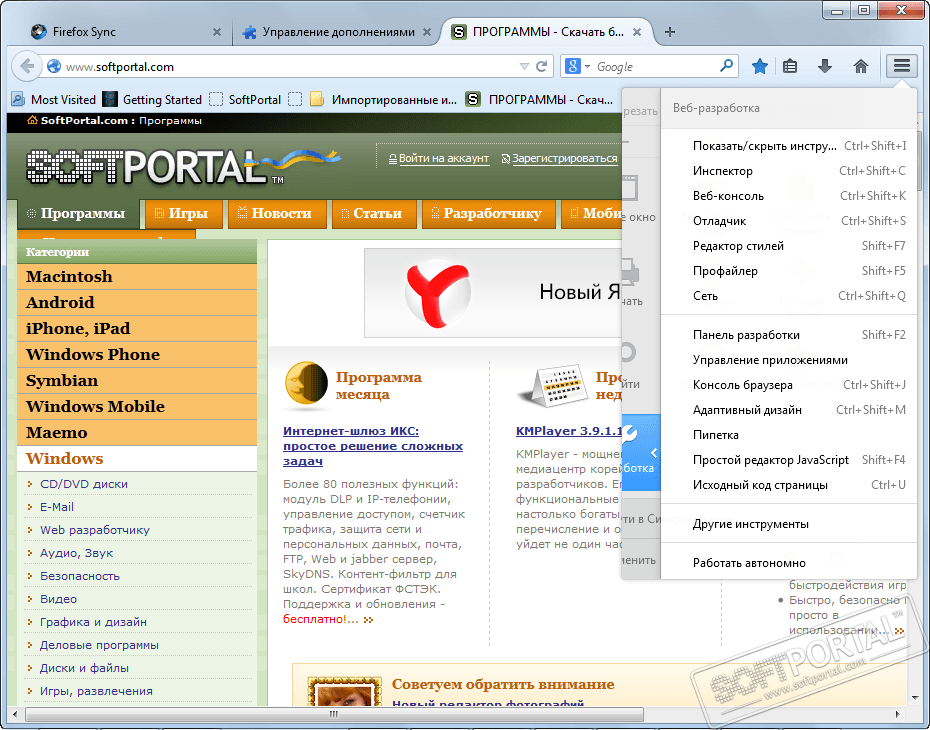This screenshot has height=730, width=930.
Task: Open Веб-консоль menu item
Action: [x=789, y=196]
